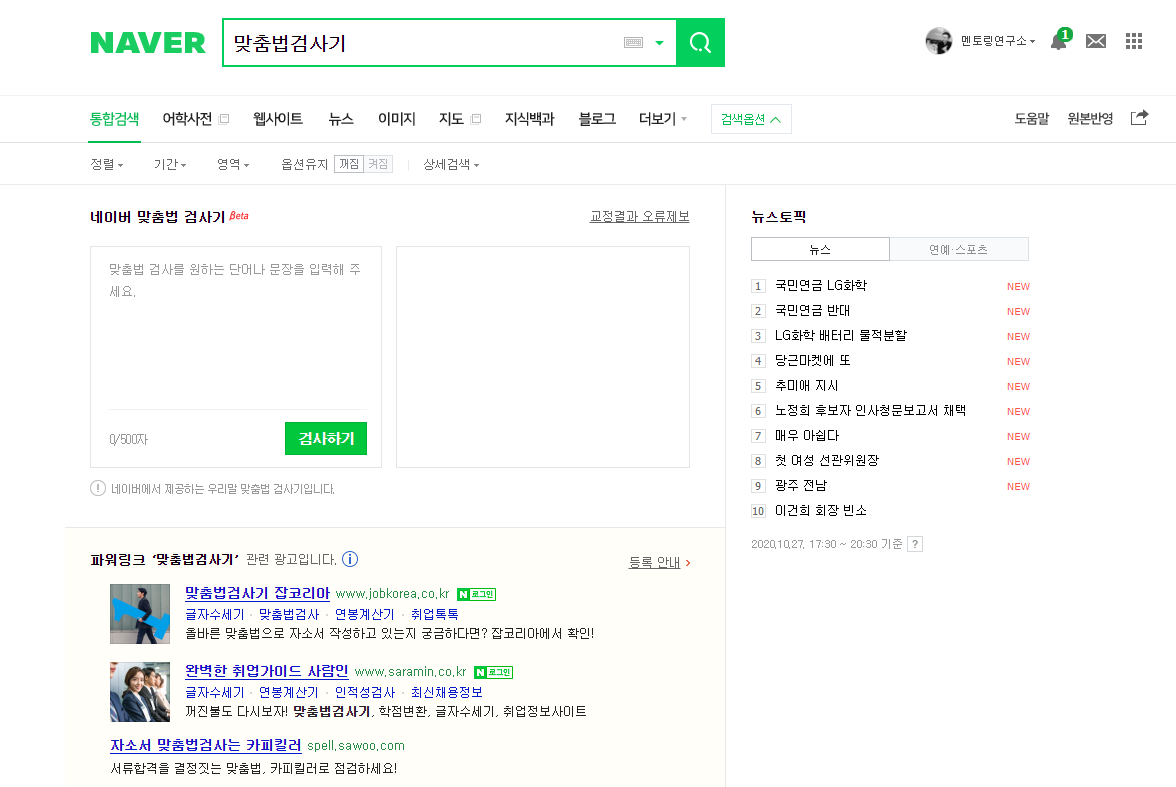Click the green search magnifier button
The width and height of the screenshot is (1176, 787).
(x=700, y=43)
